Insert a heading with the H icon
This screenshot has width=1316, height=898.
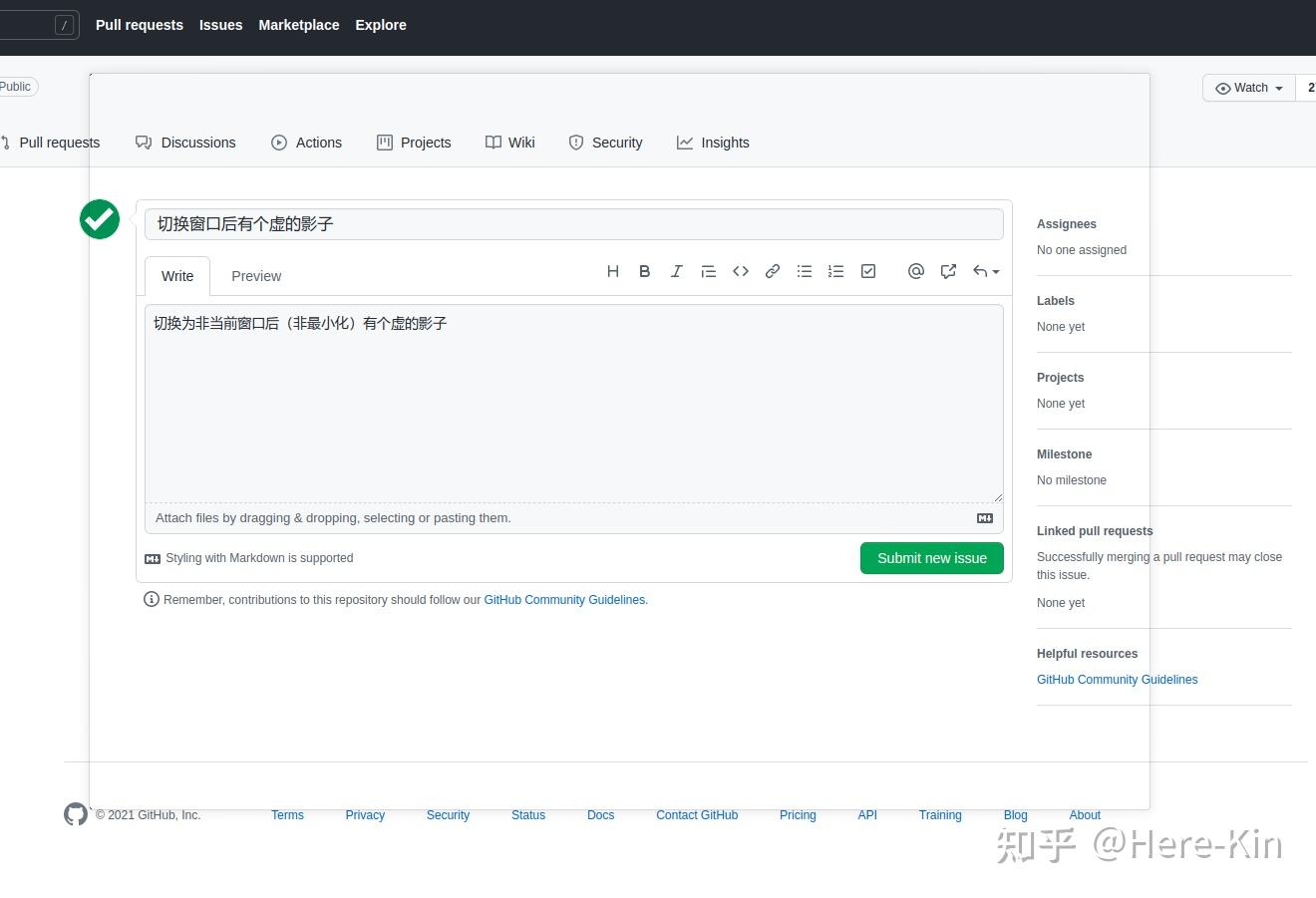point(613,271)
